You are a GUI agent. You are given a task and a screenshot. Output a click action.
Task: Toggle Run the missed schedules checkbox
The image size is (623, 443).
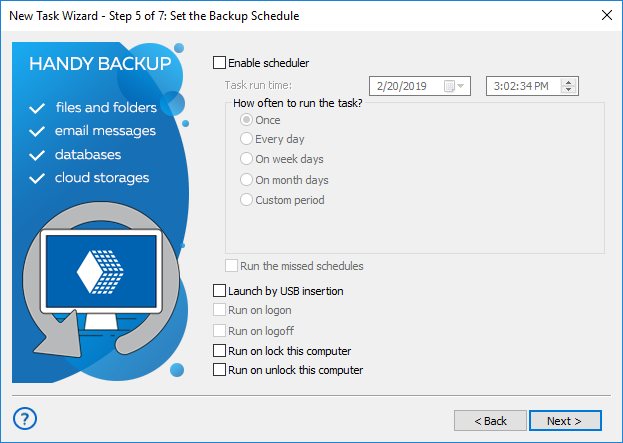(x=232, y=266)
